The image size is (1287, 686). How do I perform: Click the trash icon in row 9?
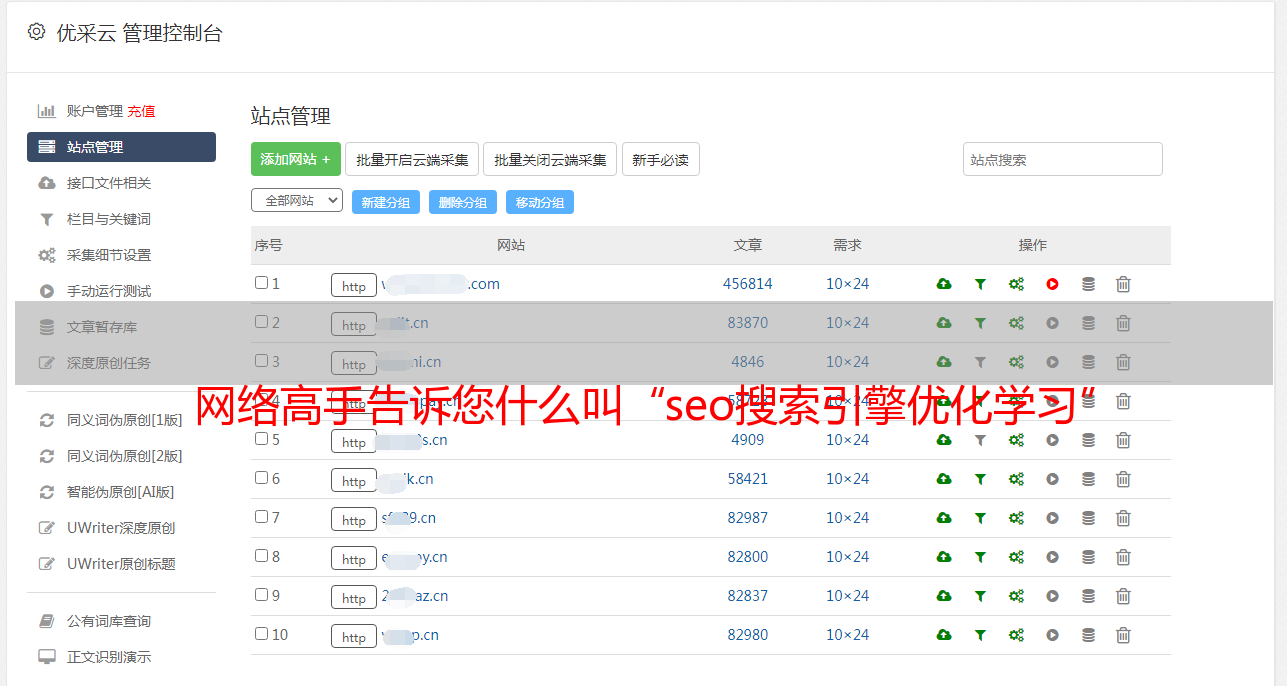tap(1123, 596)
